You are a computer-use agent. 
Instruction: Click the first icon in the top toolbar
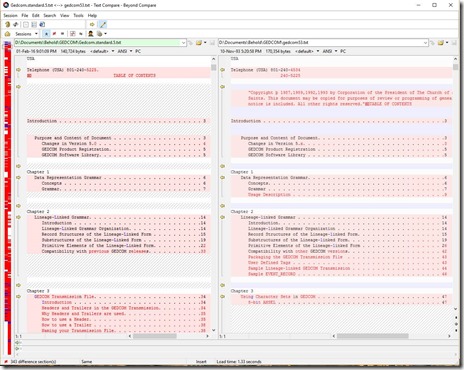8,24
